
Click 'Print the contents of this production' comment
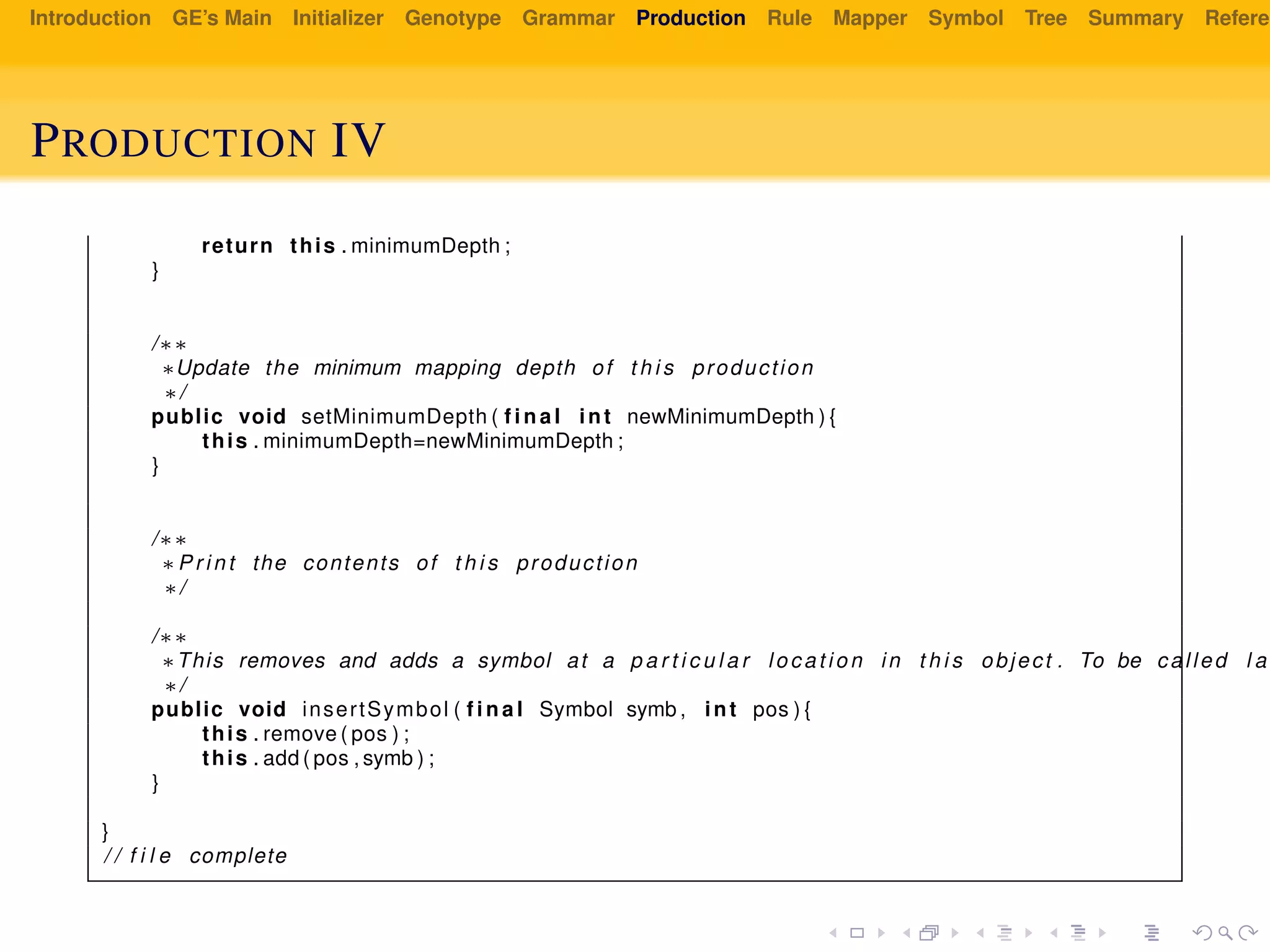point(401,563)
